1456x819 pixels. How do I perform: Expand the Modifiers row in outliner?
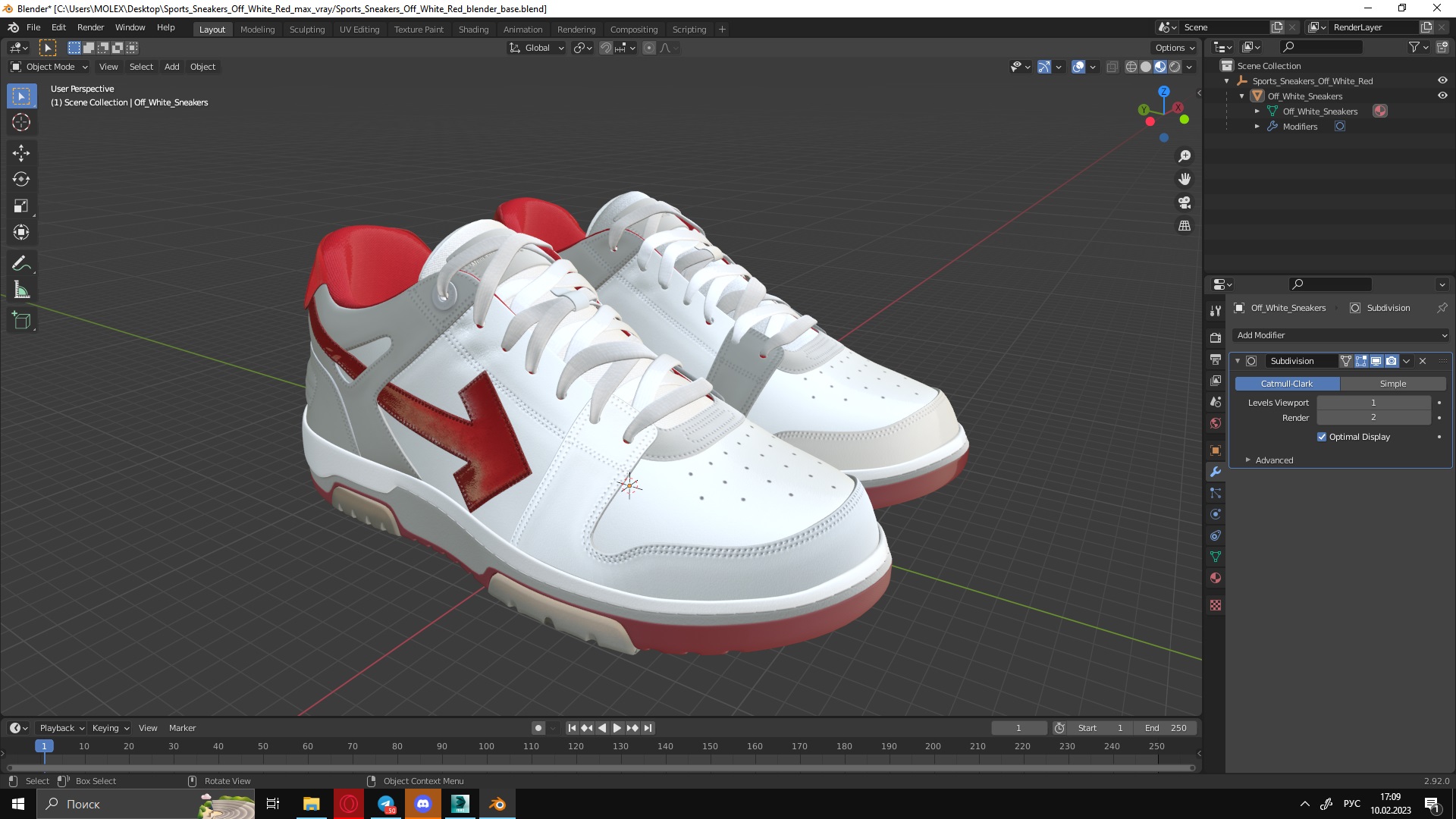click(1257, 127)
